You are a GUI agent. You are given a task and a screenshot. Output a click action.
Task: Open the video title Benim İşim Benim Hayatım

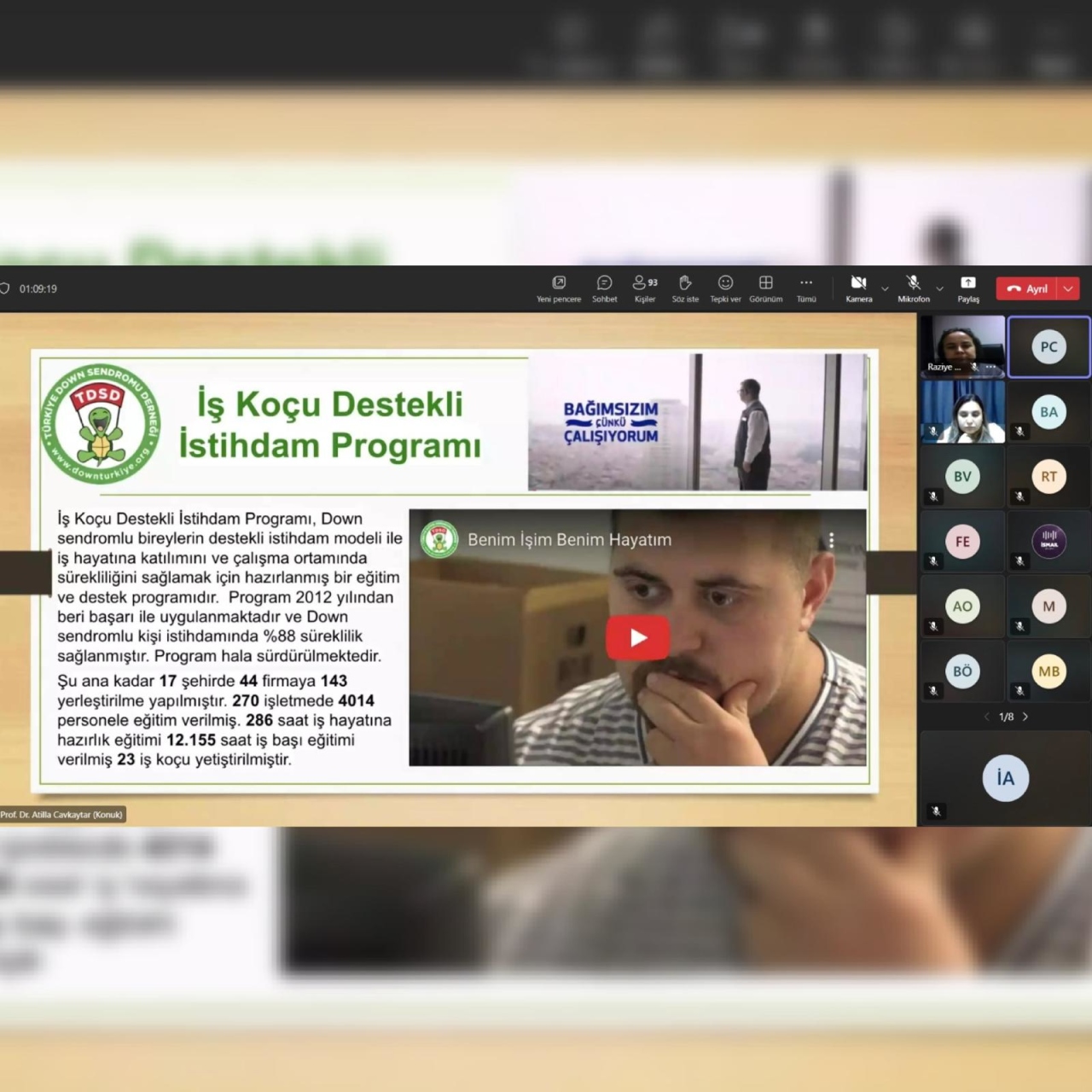coord(569,540)
